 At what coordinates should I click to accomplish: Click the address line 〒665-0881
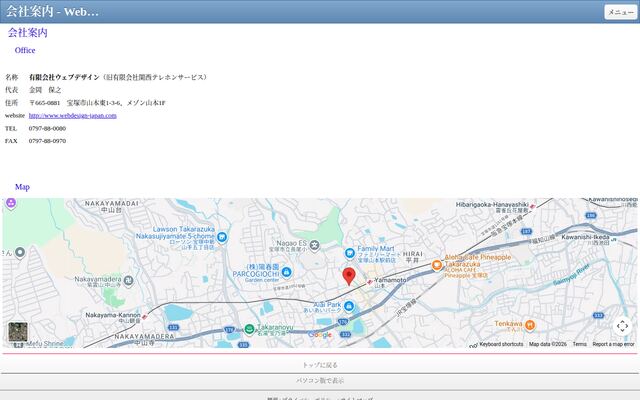(97, 103)
